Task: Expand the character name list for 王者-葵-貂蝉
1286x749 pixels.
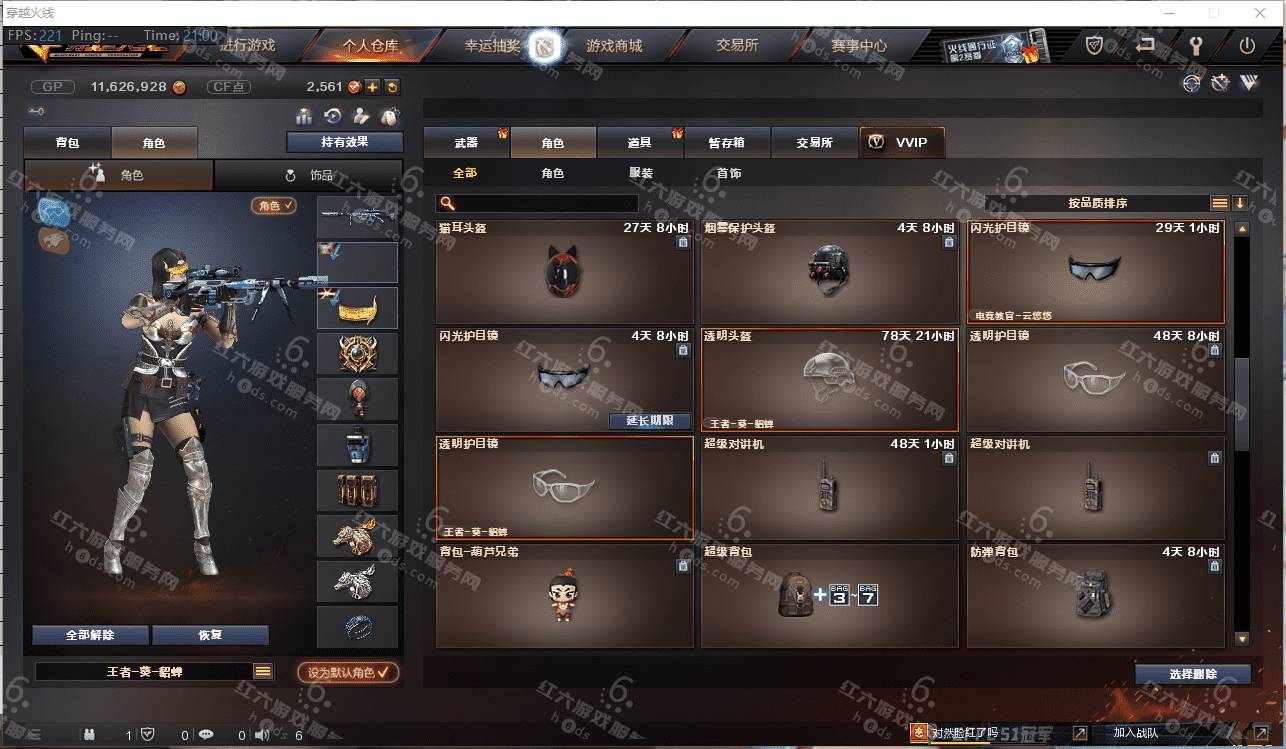Action: point(263,672)
